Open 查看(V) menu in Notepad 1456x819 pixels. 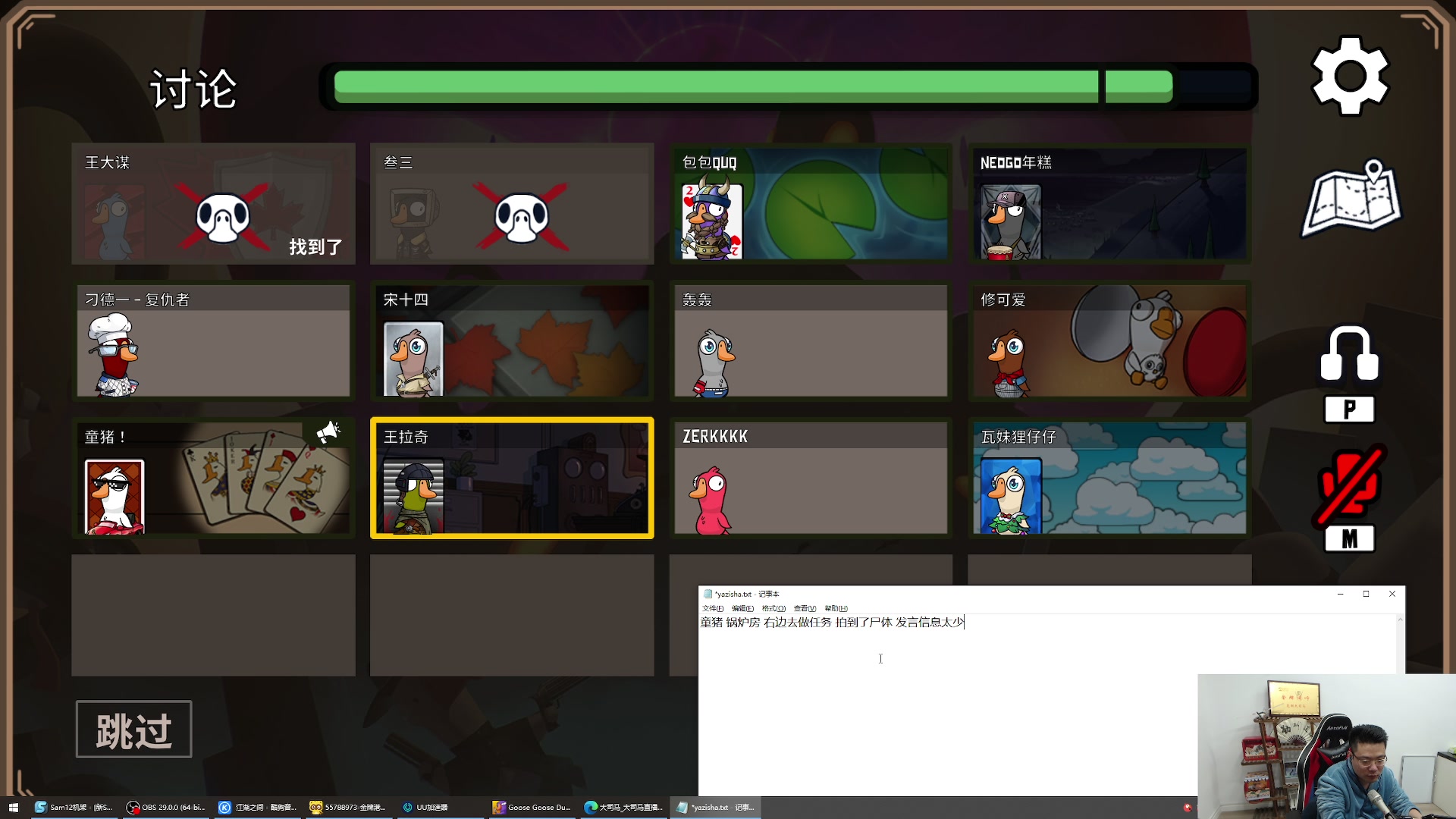point(805,608)
